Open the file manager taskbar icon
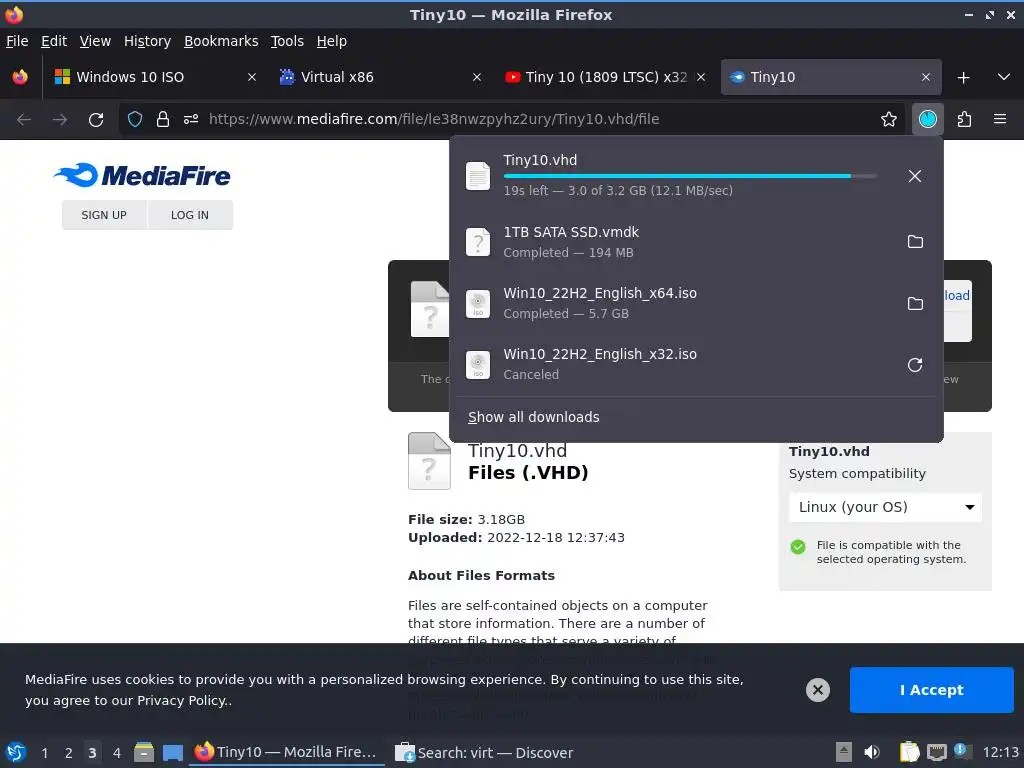This screenshot has height=768, width=1024. point(144,752)
